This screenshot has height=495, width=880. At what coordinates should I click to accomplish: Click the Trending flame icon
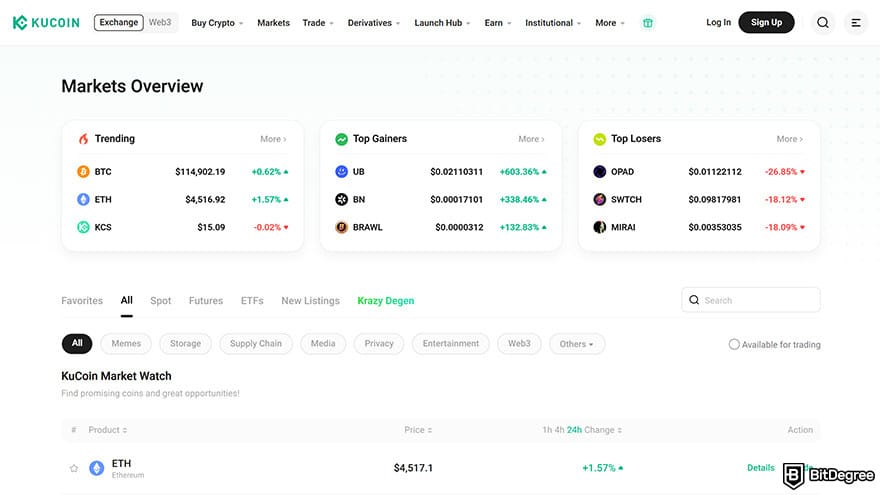click(83, 139)
